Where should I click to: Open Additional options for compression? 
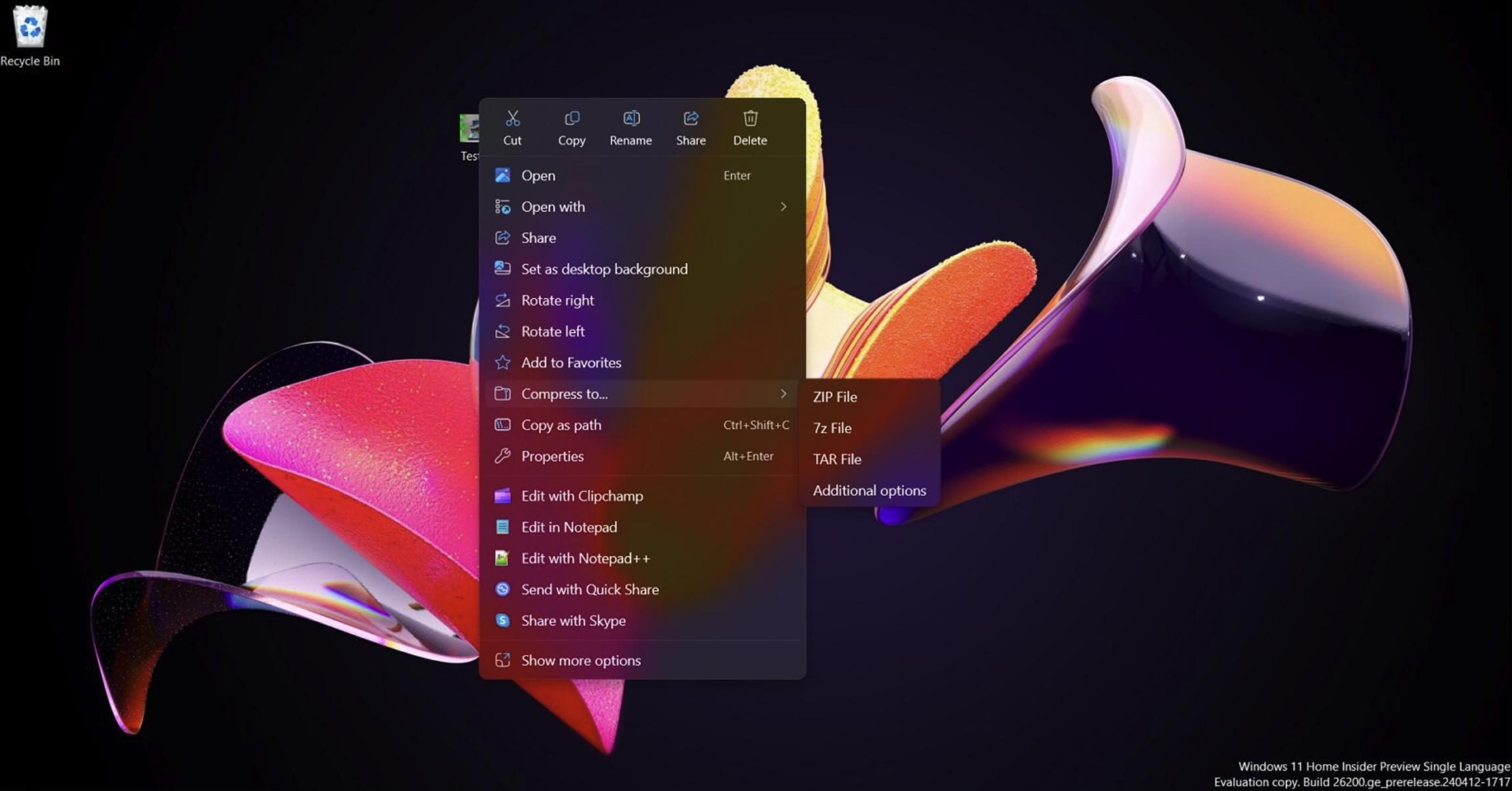(x=869, y=491)
